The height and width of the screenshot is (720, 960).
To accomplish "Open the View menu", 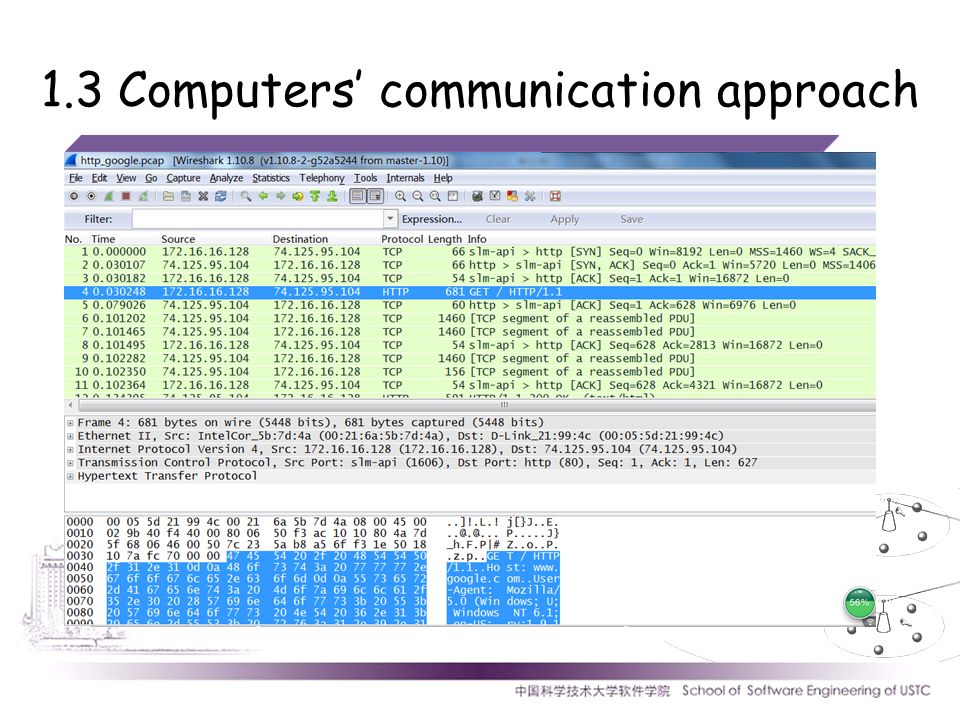I will tap(126, 178).
